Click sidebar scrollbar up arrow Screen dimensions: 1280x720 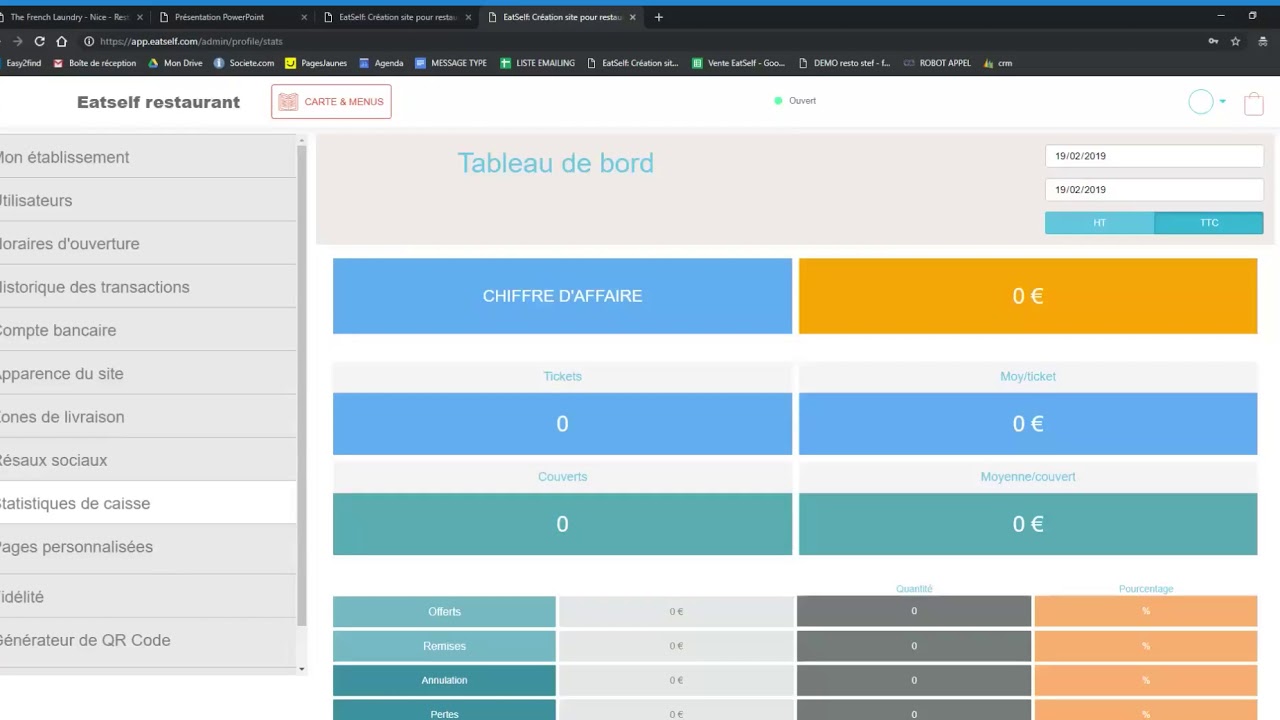[302, 141]
